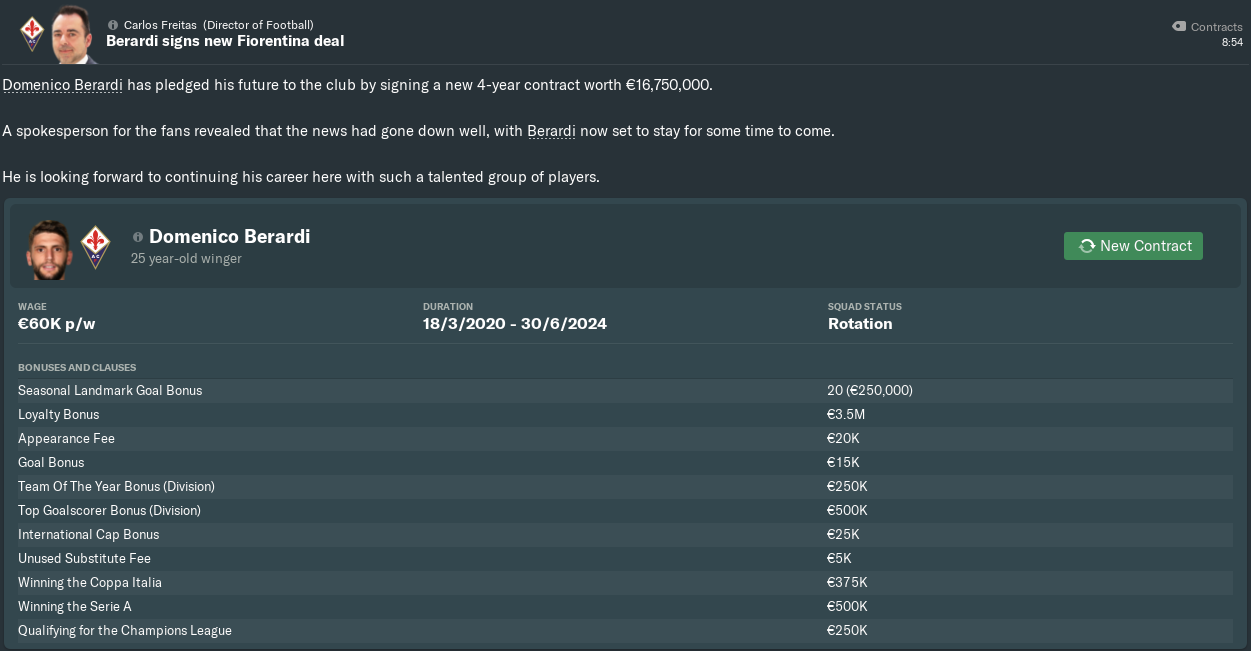Click the Contracts tag icon

[1179, 27]
